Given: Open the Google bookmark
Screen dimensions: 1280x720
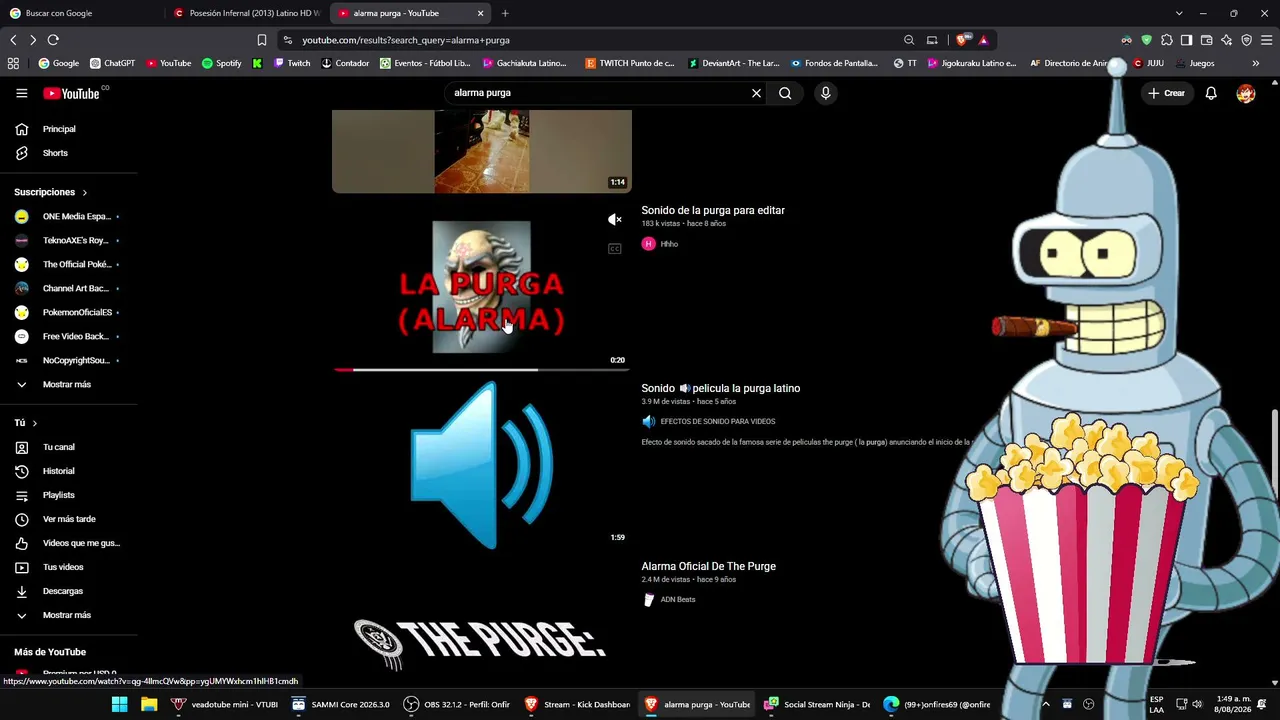Looking at the screenshot, I should [x=58, y=63].
